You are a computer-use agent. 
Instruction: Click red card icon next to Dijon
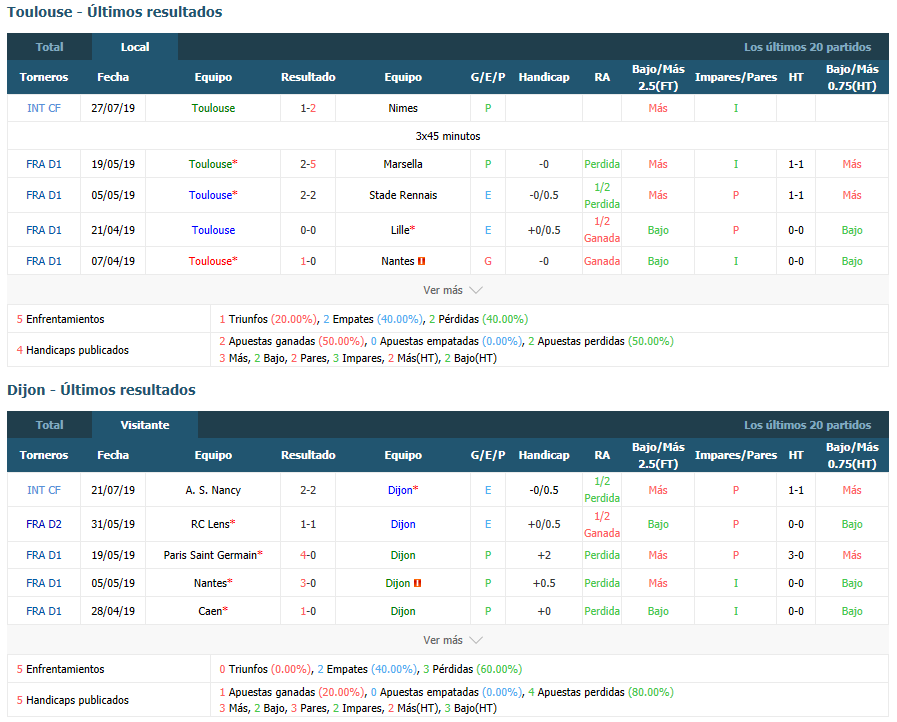tap(418, 584)
